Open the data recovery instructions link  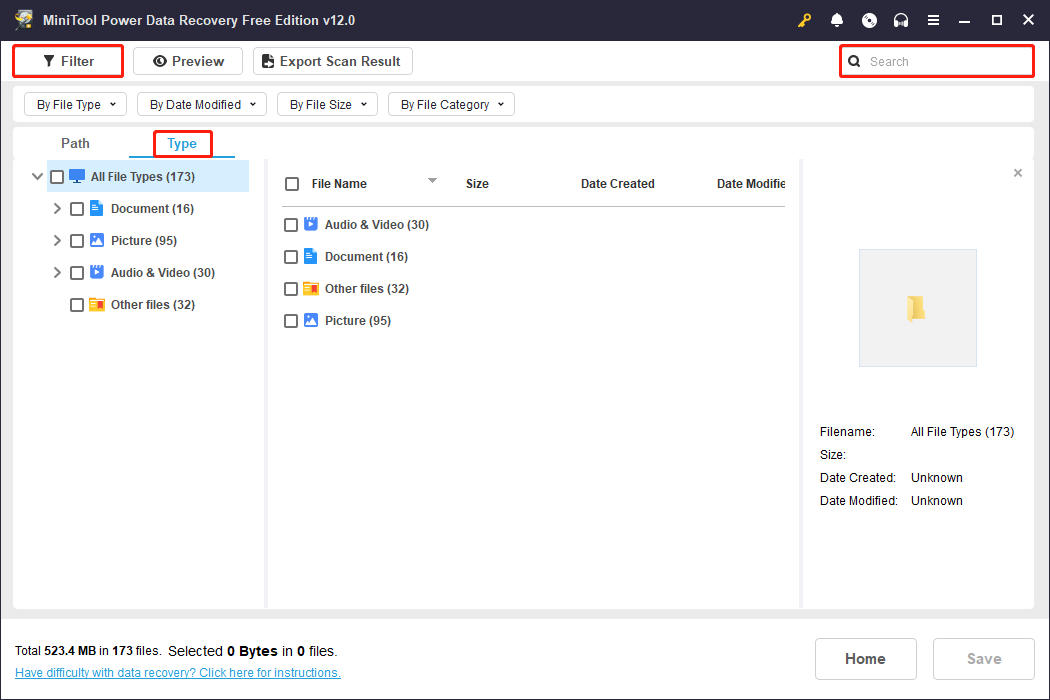[x=178, y=673]
